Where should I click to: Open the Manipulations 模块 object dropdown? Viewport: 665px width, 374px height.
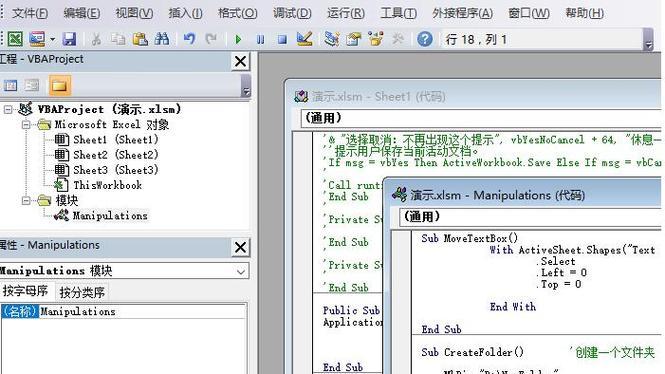coord(240,271)
